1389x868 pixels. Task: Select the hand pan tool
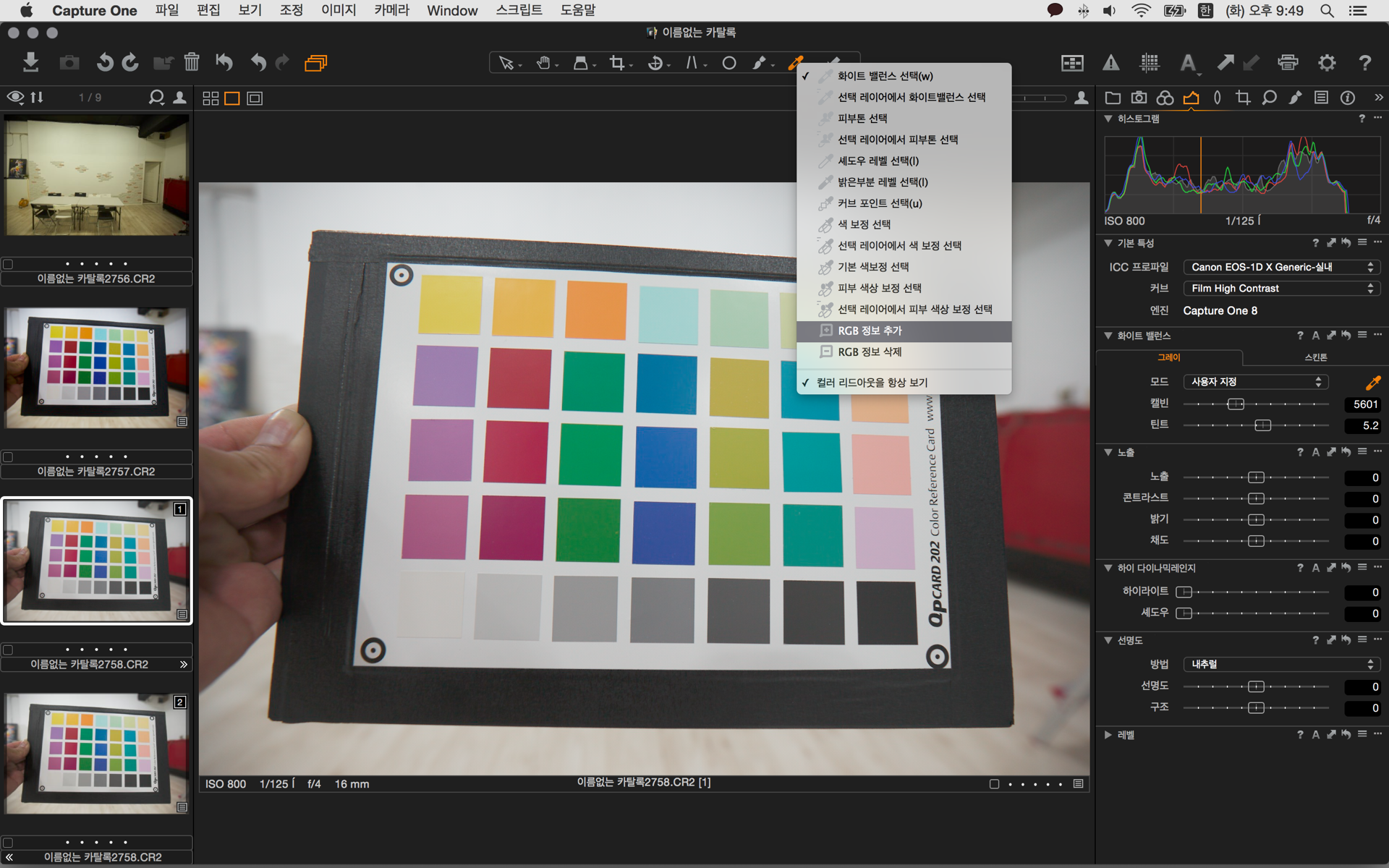(x=543, y=63)
